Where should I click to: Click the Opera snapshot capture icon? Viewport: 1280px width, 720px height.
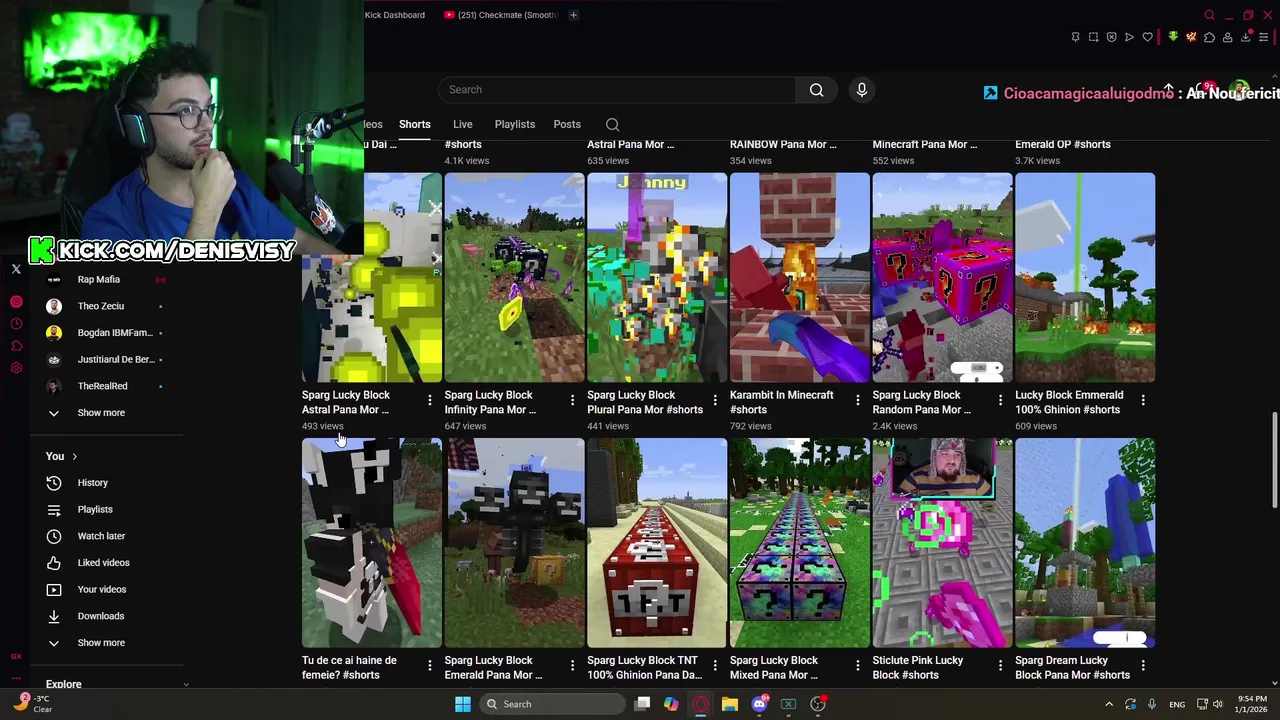[1093, 37]
